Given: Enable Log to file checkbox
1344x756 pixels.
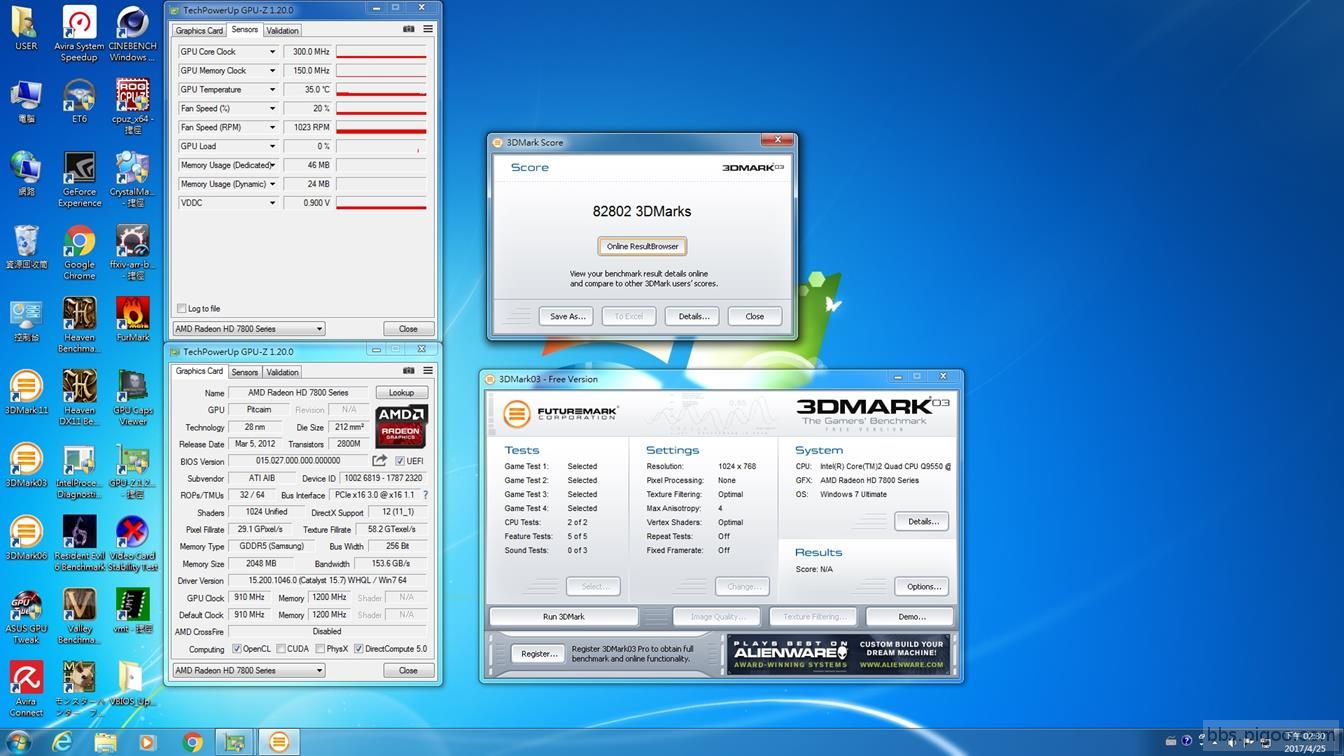Looking at the screenshot, I should tap(181, 309).
